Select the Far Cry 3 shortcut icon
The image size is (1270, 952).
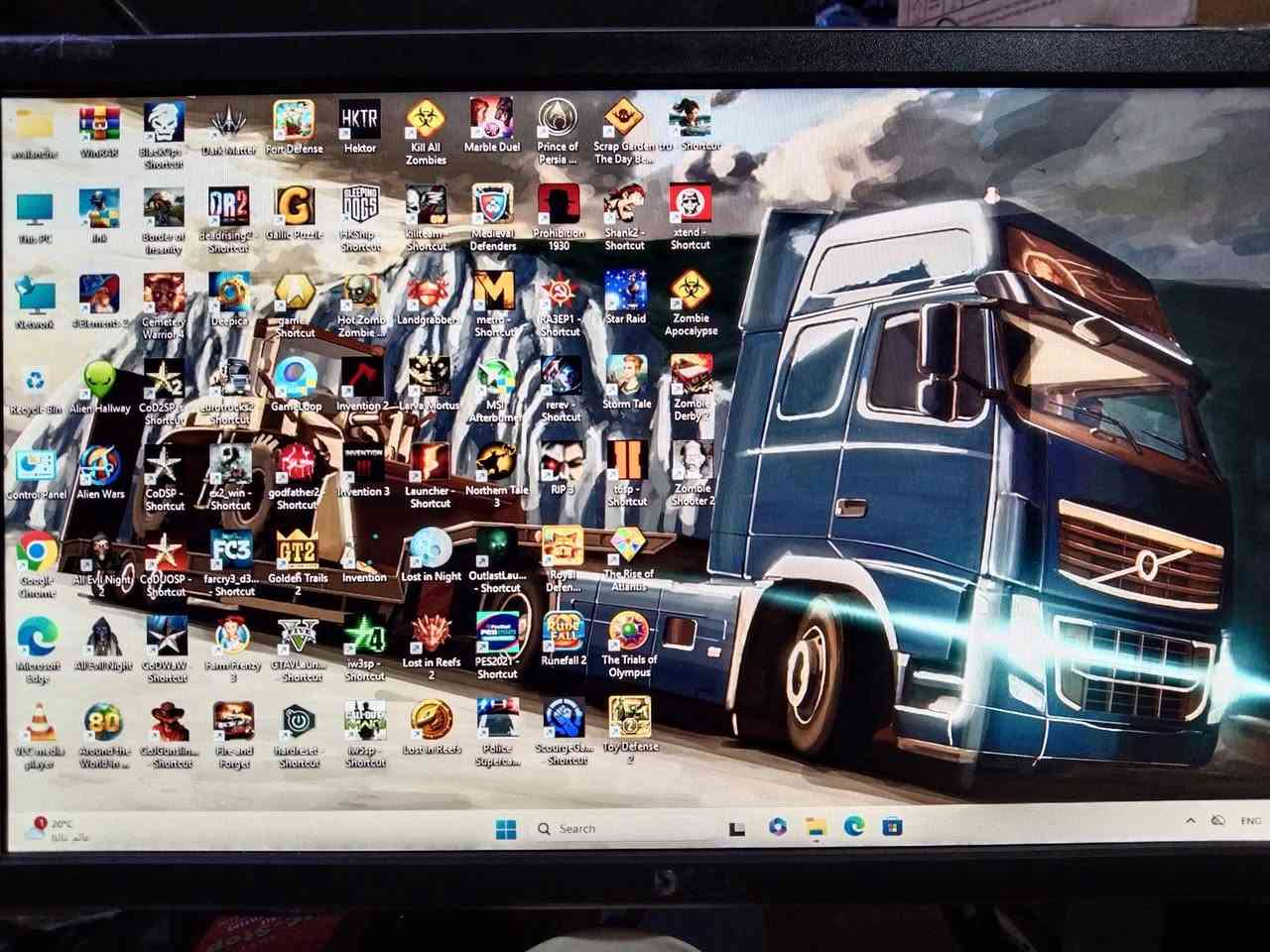(x=231, y=548)
